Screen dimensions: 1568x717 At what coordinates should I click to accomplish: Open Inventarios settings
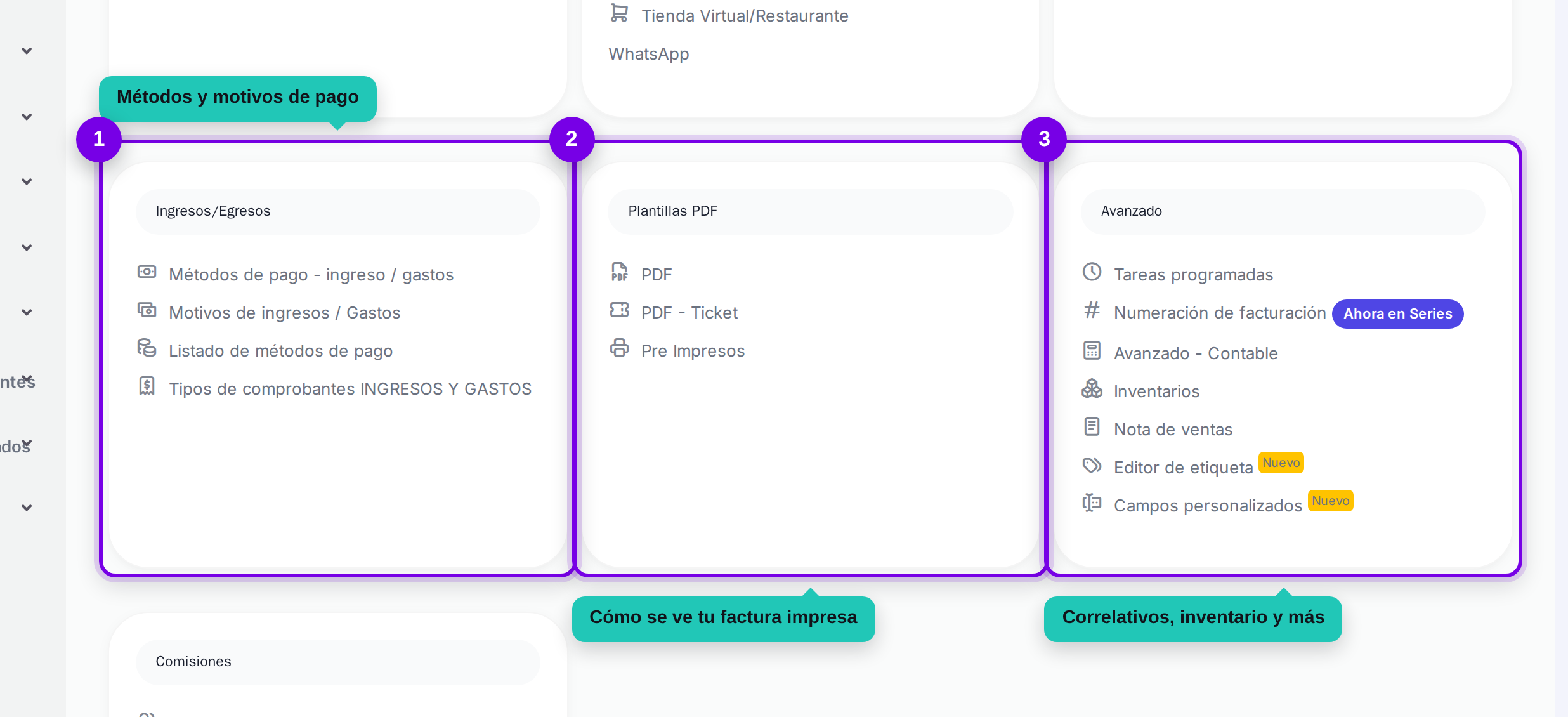pos(1156,391)
